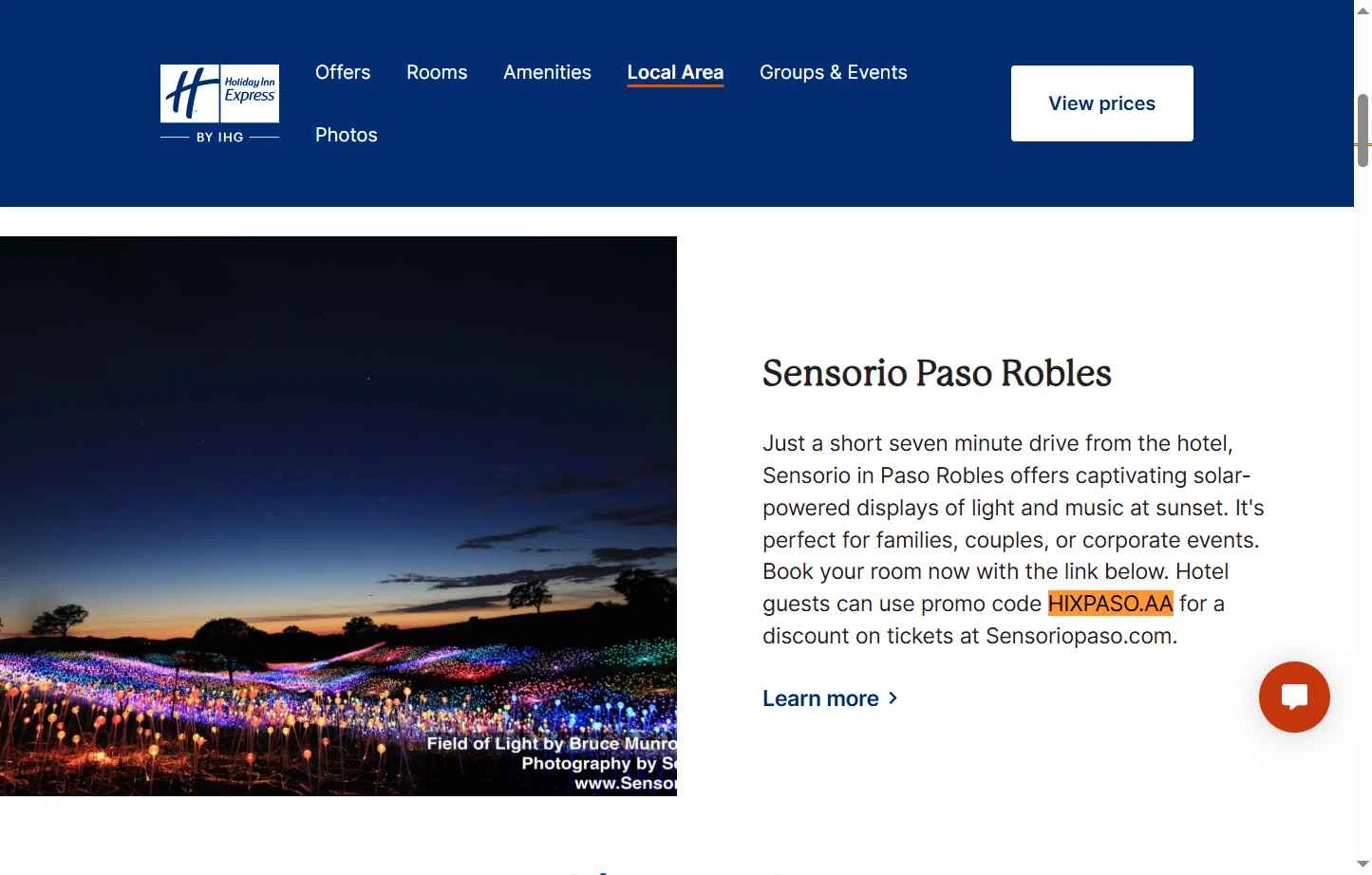1372x875 pixels.
Task: Click the Holiday Inn Express logo
Action: pyautogui.click(x=219, y=103)
